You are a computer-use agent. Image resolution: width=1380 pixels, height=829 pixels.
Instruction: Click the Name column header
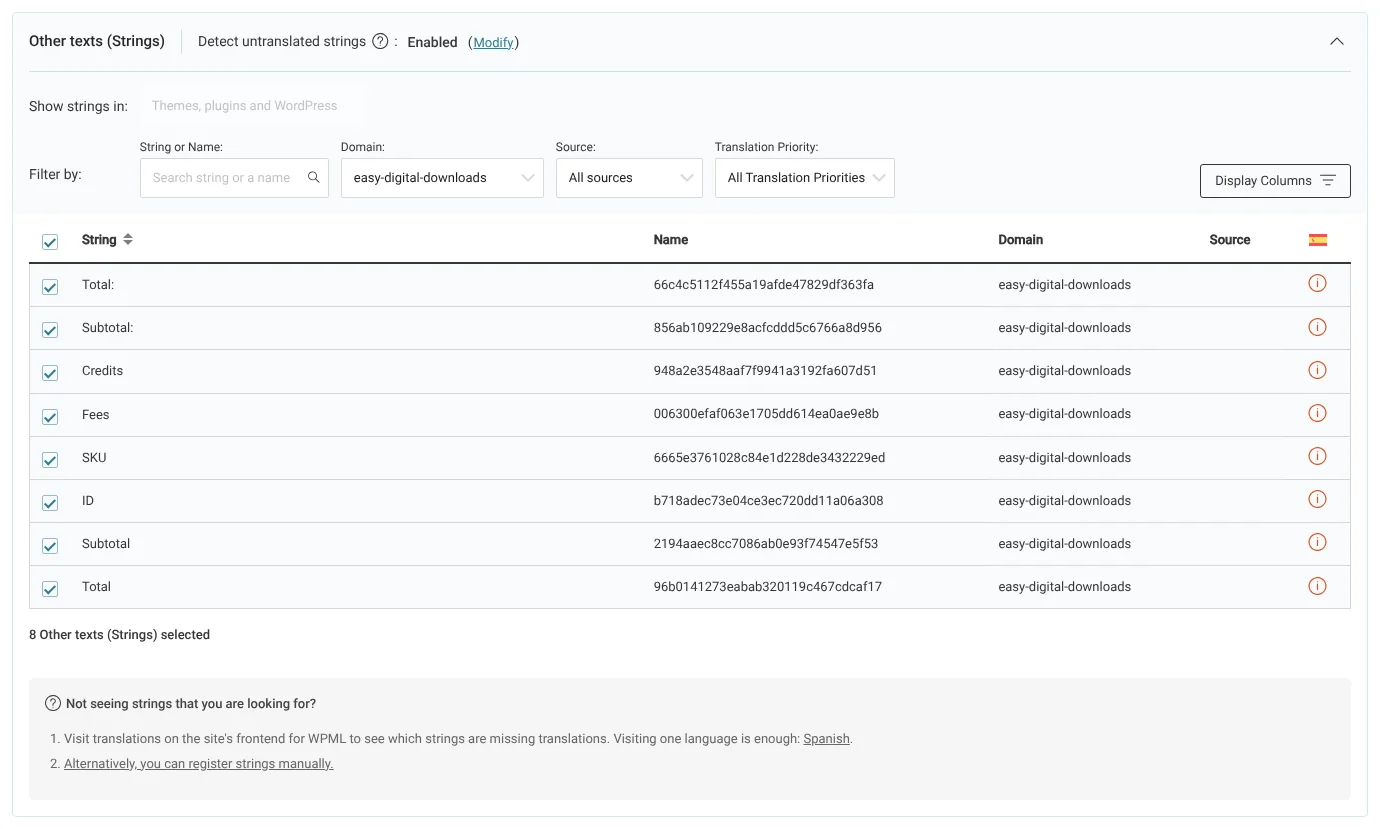(x=671, y=240)
